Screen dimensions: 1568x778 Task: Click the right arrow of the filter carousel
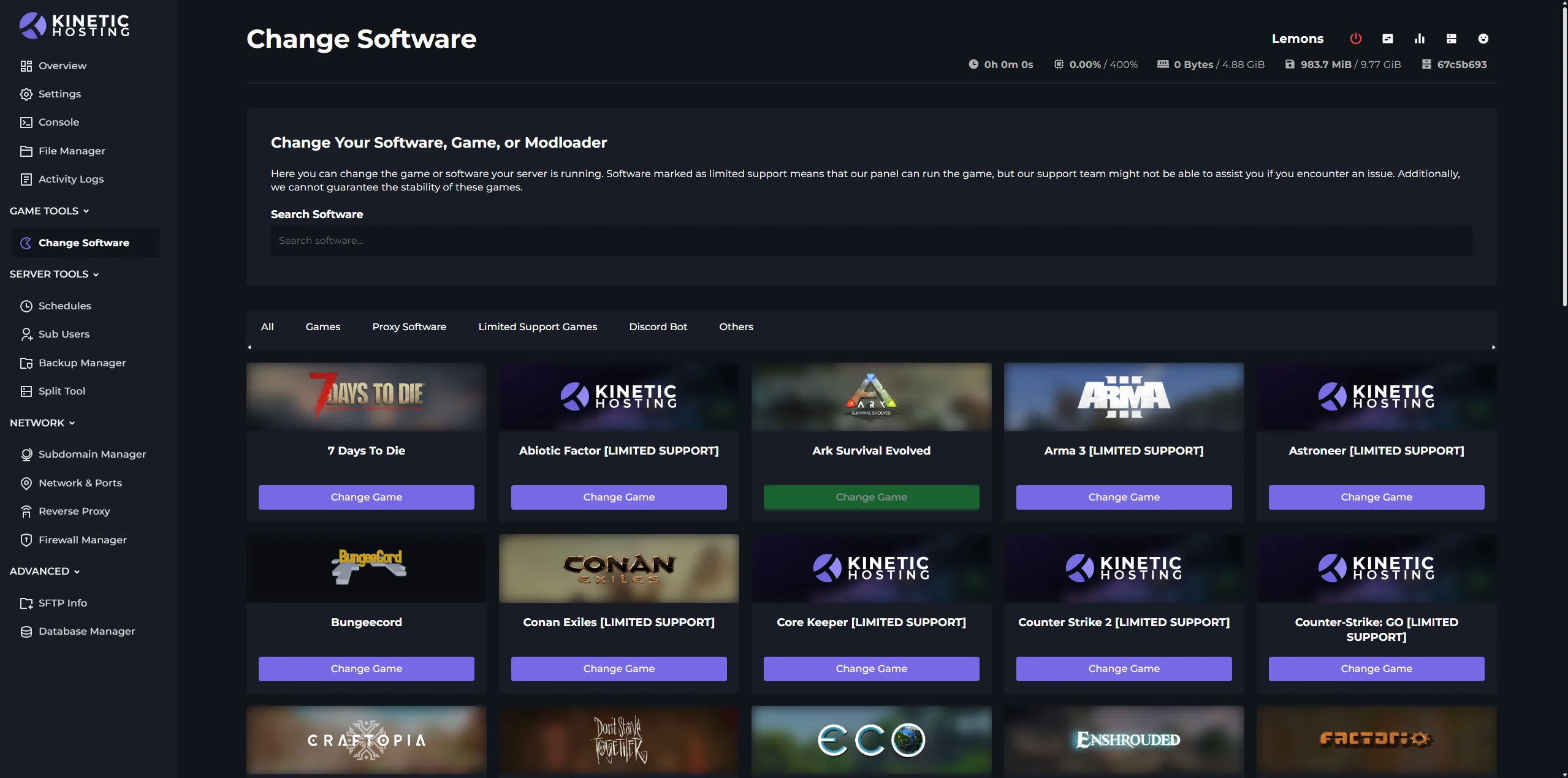click(x=1493, y=347)
